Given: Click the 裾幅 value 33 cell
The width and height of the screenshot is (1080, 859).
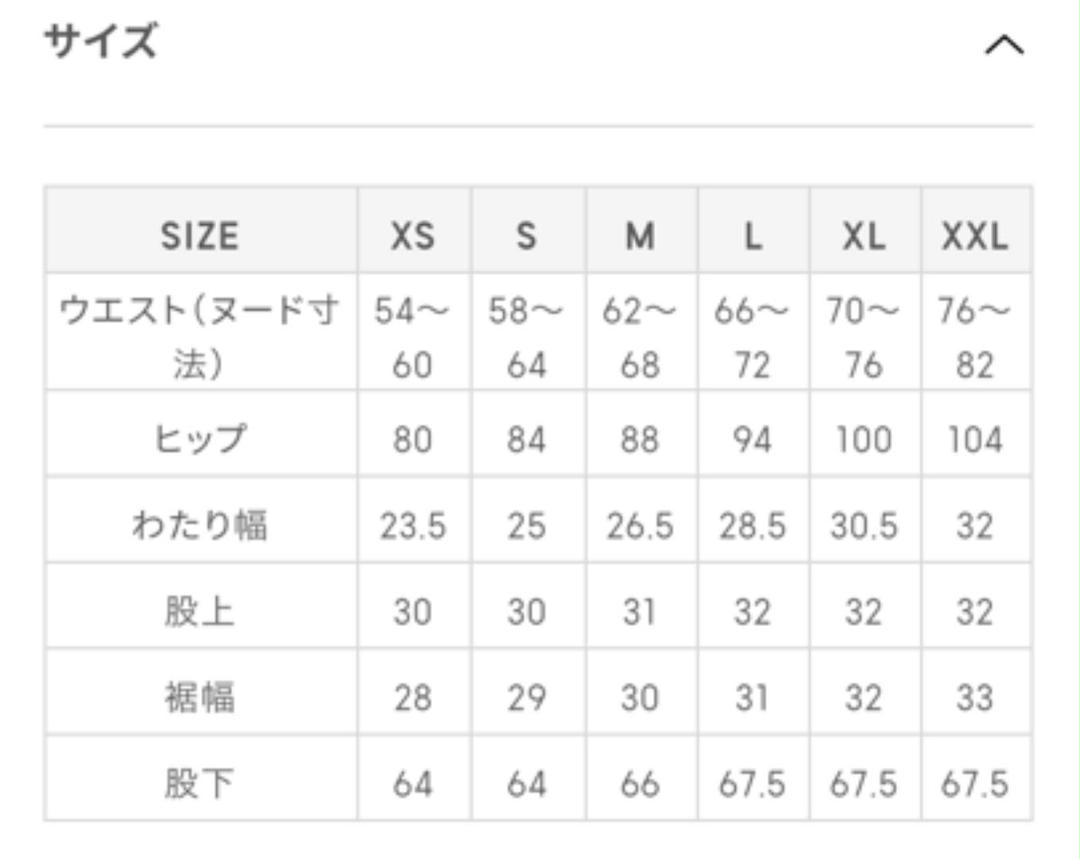Looking at the screenshot, I should click(977, 692).
